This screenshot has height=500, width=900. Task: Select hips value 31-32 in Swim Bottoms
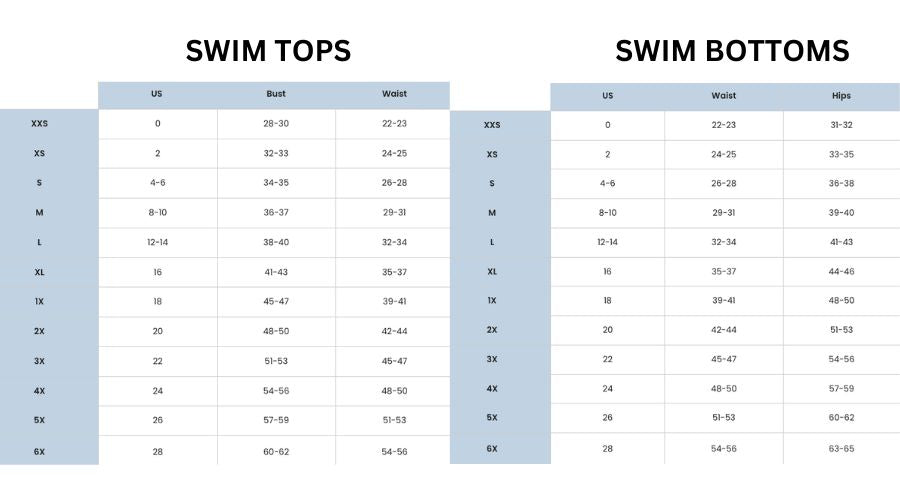(841, 125)
